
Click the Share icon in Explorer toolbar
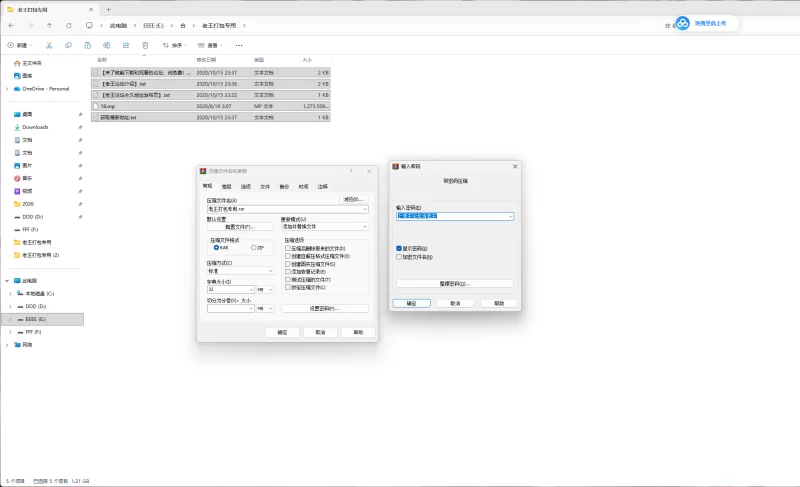tap(126, 45)
